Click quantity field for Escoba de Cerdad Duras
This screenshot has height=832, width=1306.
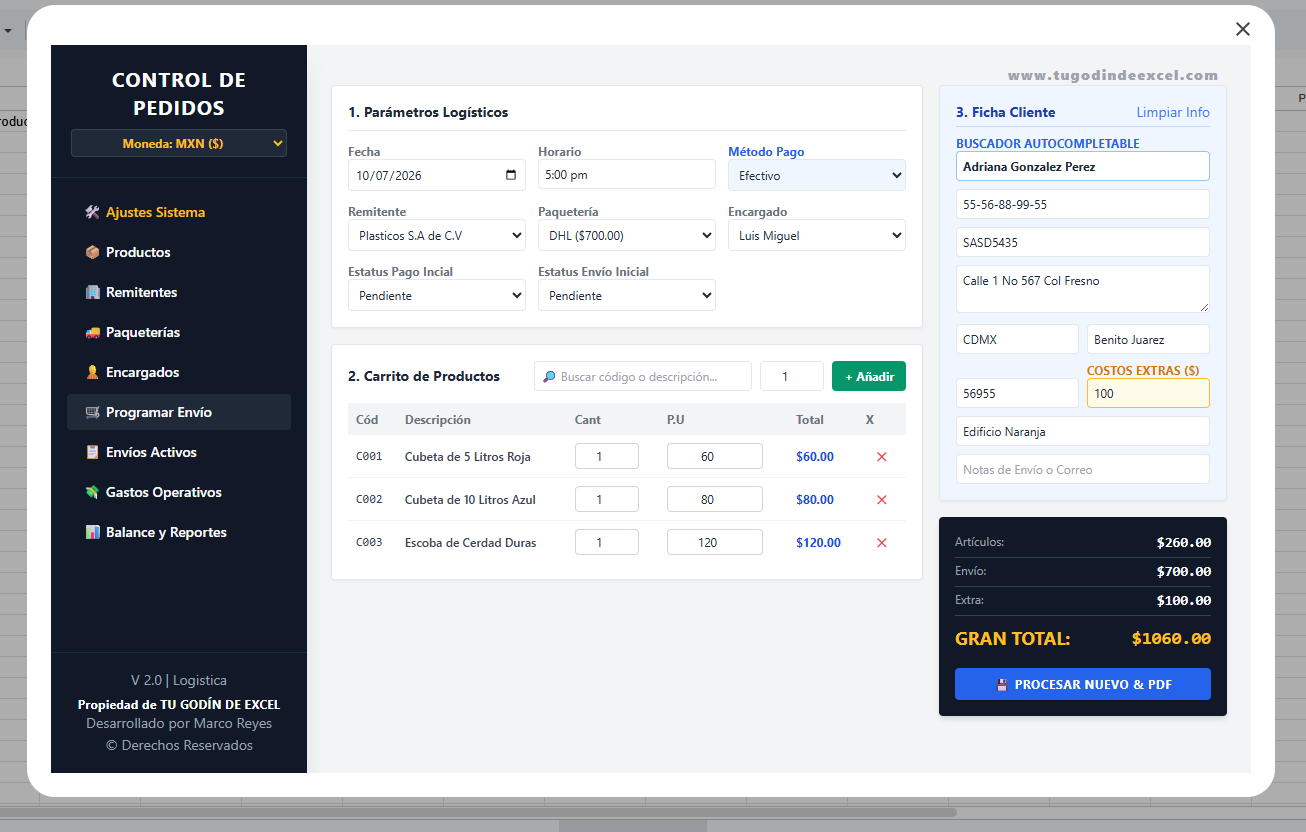point(607,542)
